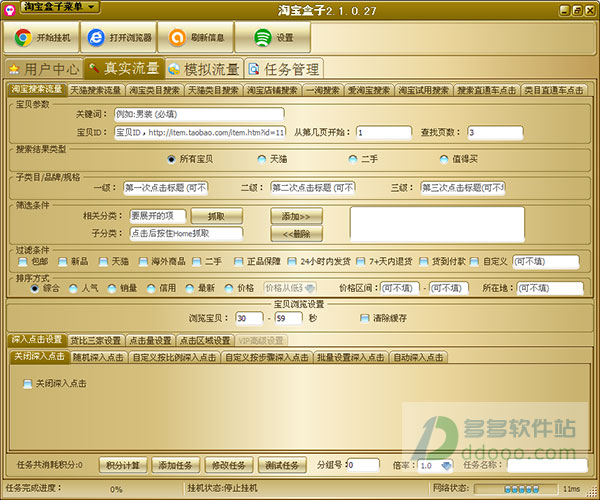Image resolution: width=600 pixels, height=500 pixels.
Task: Open the 一淘搜索 tab
Action: (323, 90)
